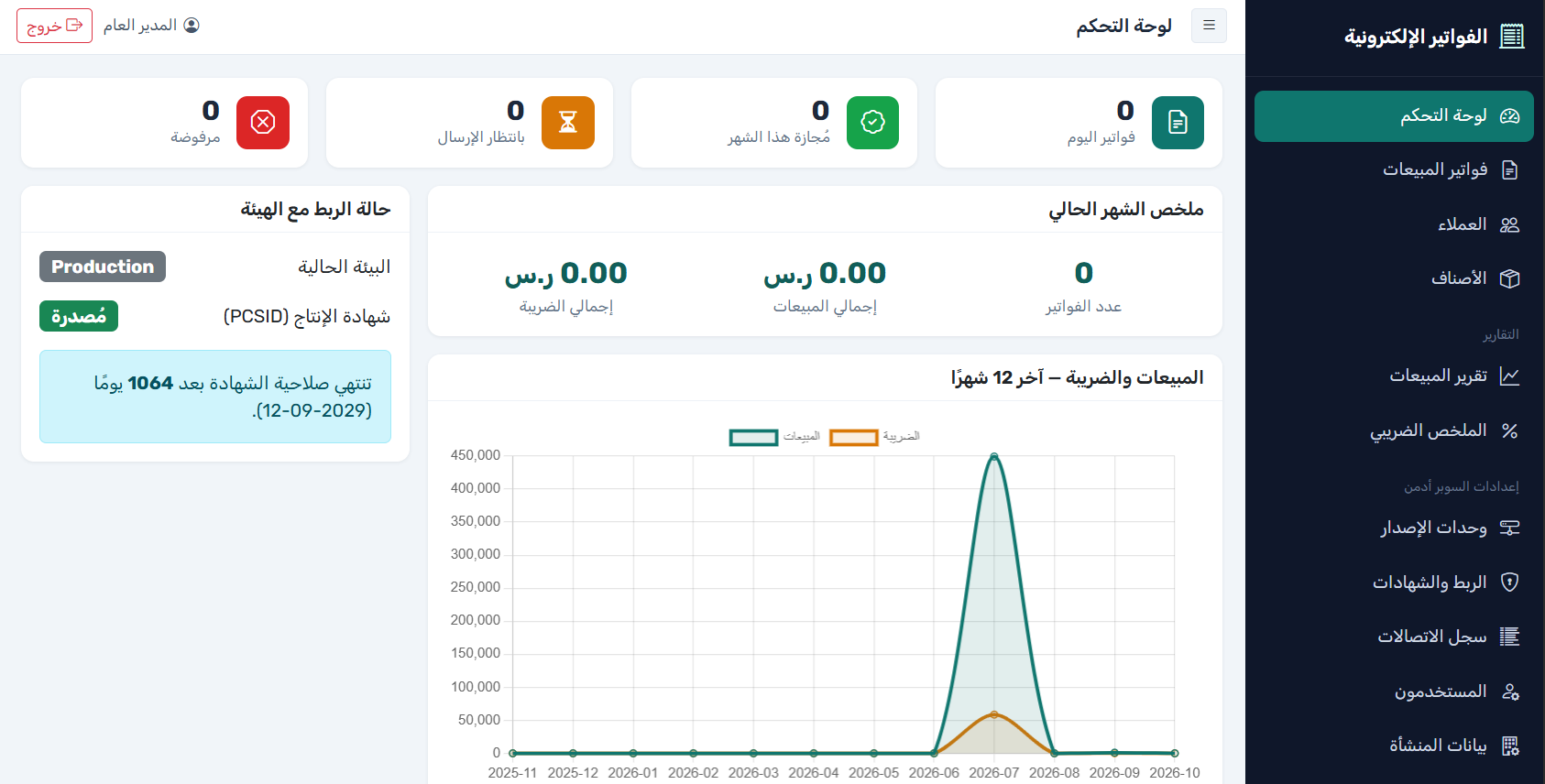Click the خروج logout button
1545x784 pixels.
[54, 26]
